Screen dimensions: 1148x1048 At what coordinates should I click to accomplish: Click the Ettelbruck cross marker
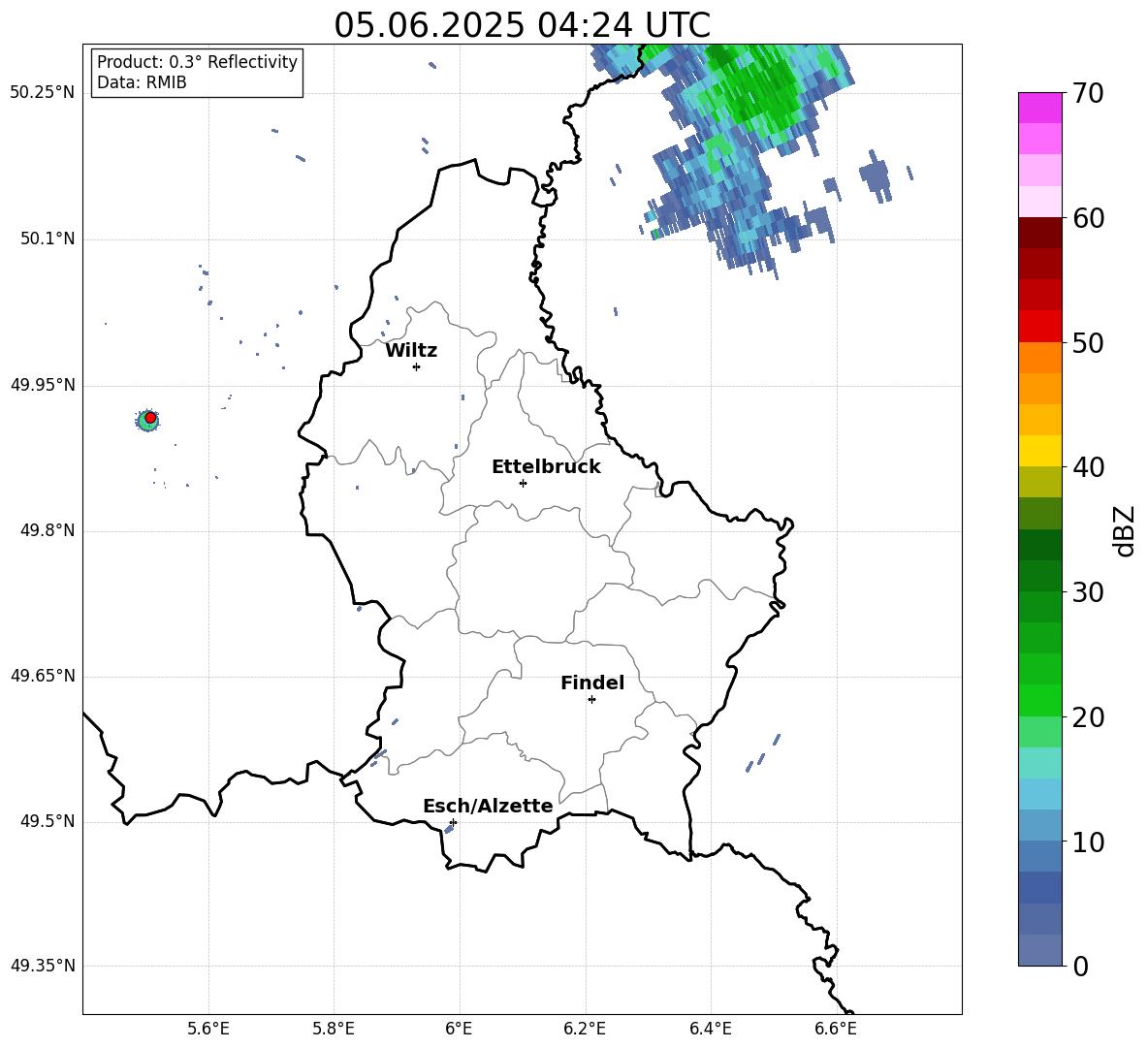(523, 483)
